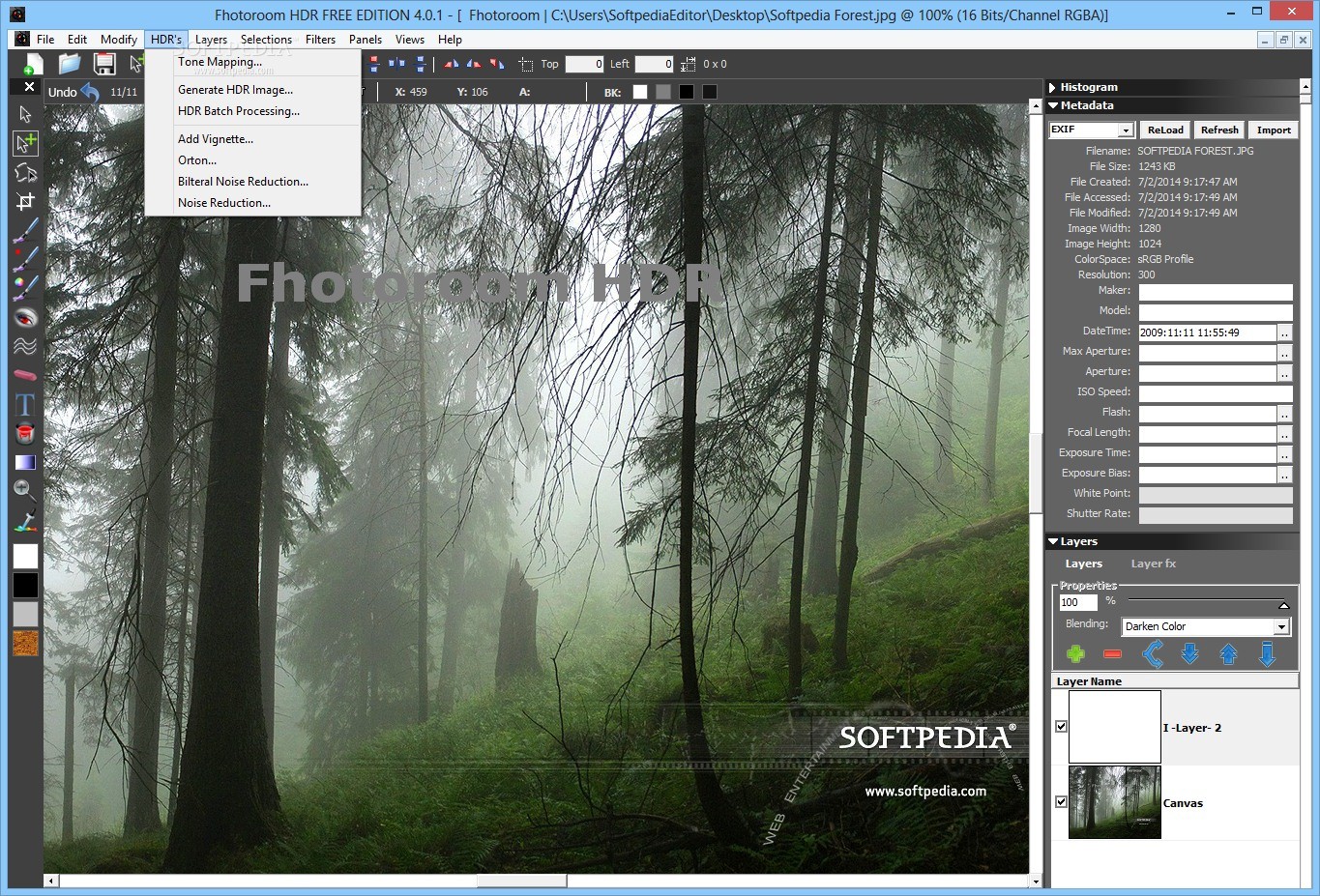This screenshot has width=1320, height=896.
Task: Select the brush with red dot tool
Action: pos(25,259)
